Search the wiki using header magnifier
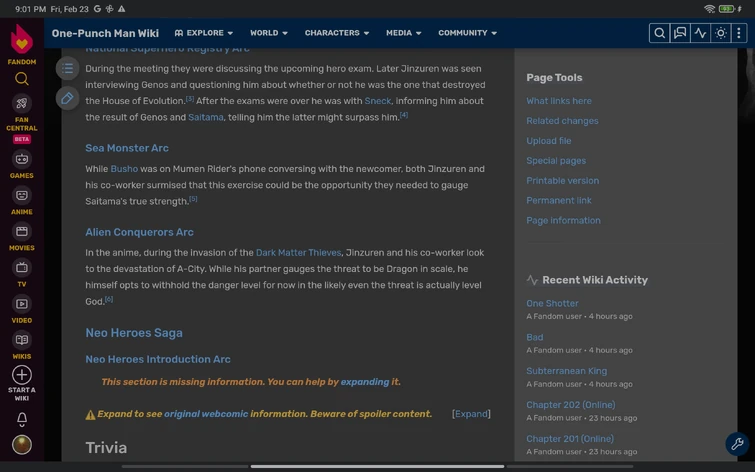The height and width of the screenshot is (472, 755). click(660, 33)
